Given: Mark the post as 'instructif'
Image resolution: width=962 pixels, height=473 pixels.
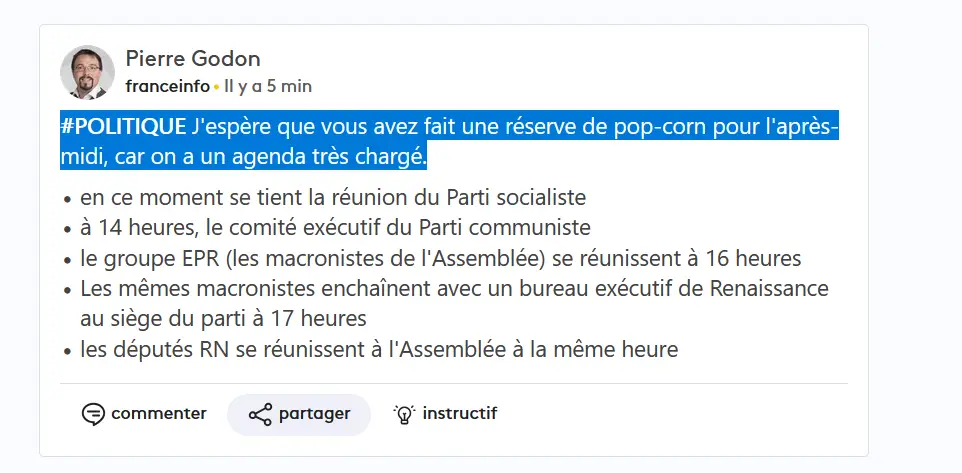Looking at the screenshot, I should point(446,414).
